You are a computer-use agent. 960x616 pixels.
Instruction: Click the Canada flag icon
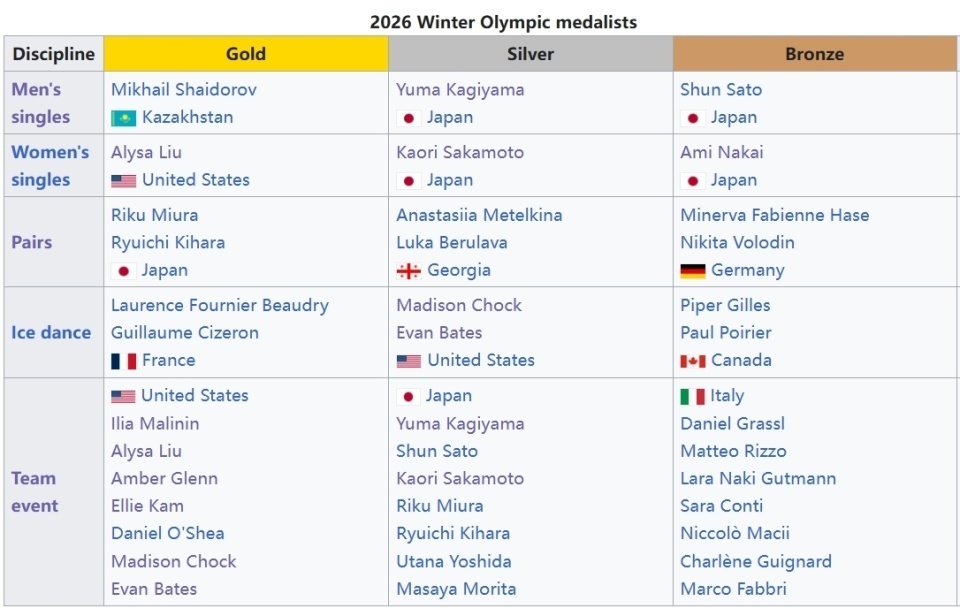693,361
